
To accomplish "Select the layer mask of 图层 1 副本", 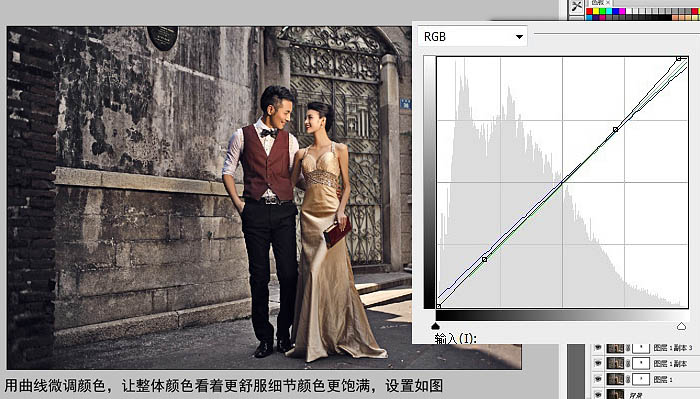I will pyautogui.click(x=641, y=363).
